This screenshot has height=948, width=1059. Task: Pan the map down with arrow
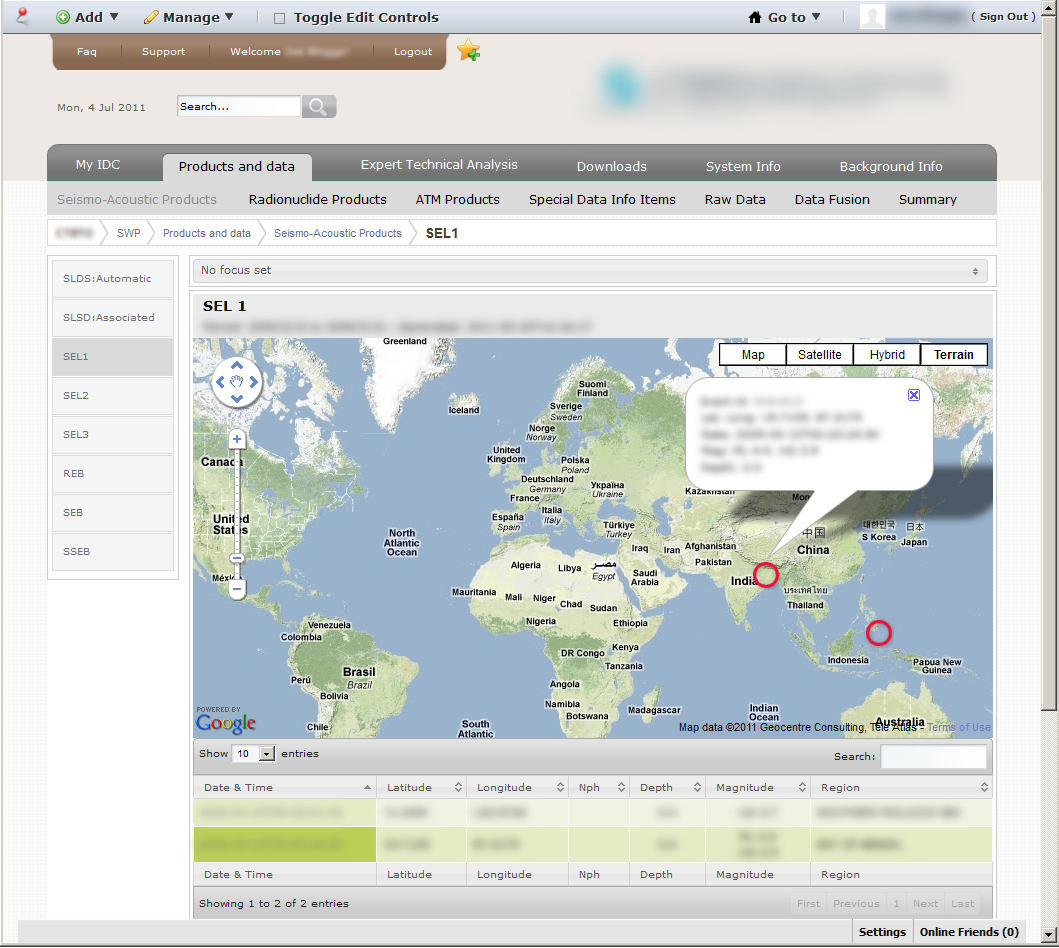237,398
